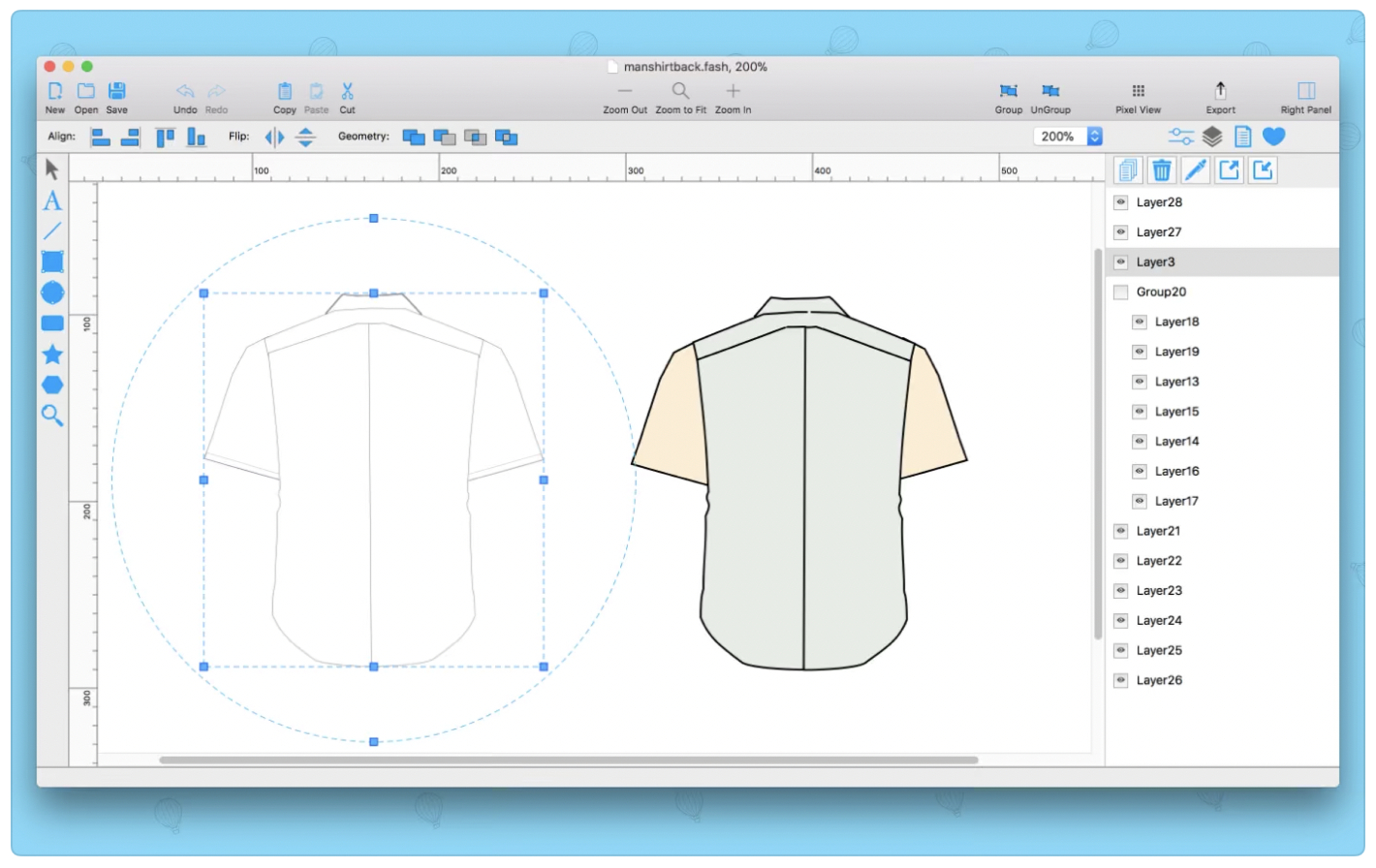Click the zoom percentage input field
This screenshot has height=868, width=1376.
(x=1058, y=137)
